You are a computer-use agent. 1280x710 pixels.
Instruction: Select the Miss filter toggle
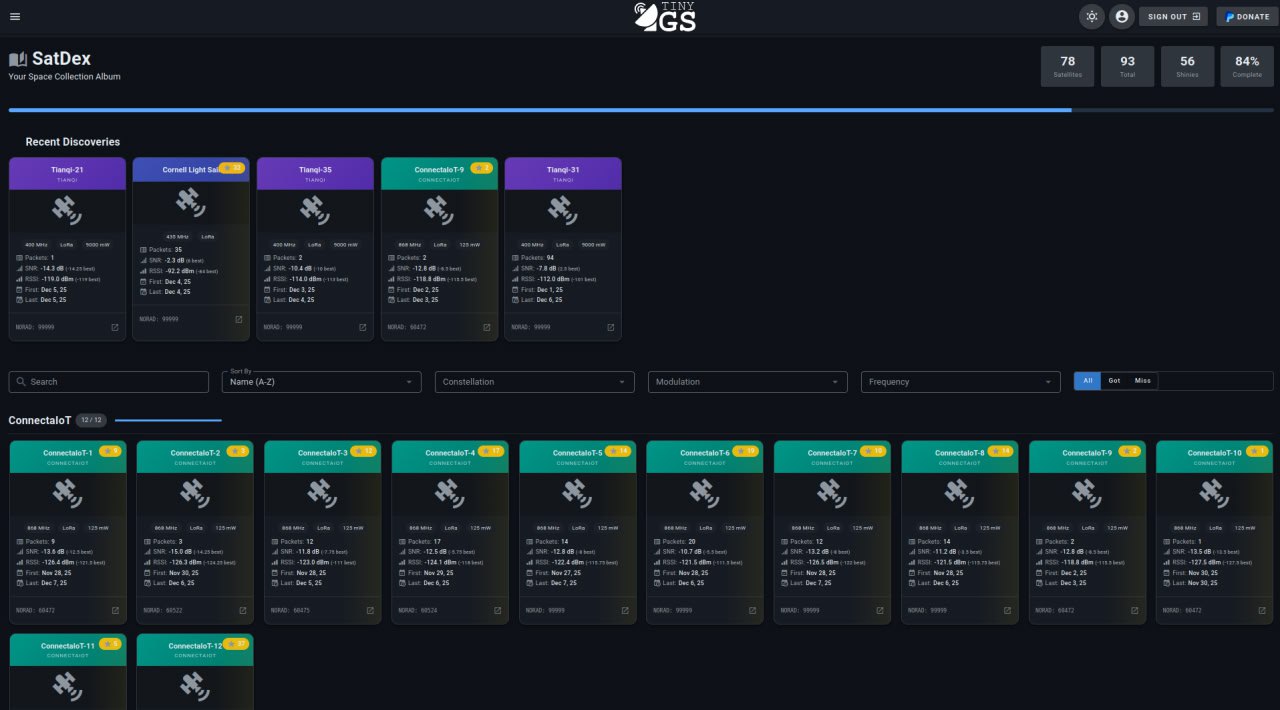point(1142,381)
